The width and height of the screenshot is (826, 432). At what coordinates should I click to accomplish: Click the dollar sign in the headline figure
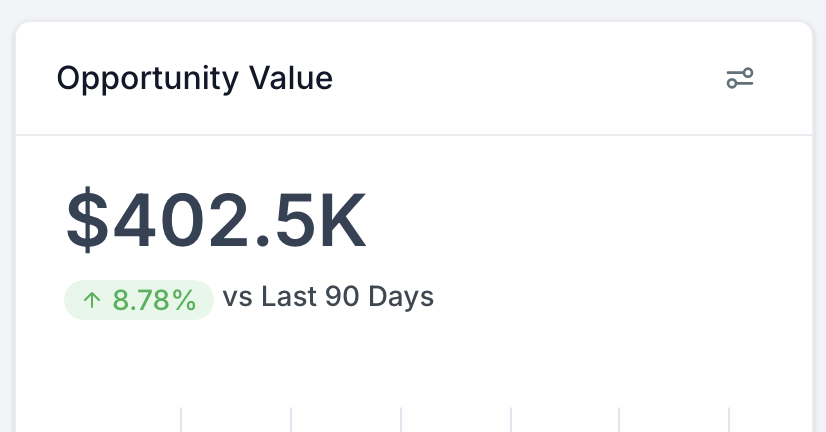(x=87, y=221)
